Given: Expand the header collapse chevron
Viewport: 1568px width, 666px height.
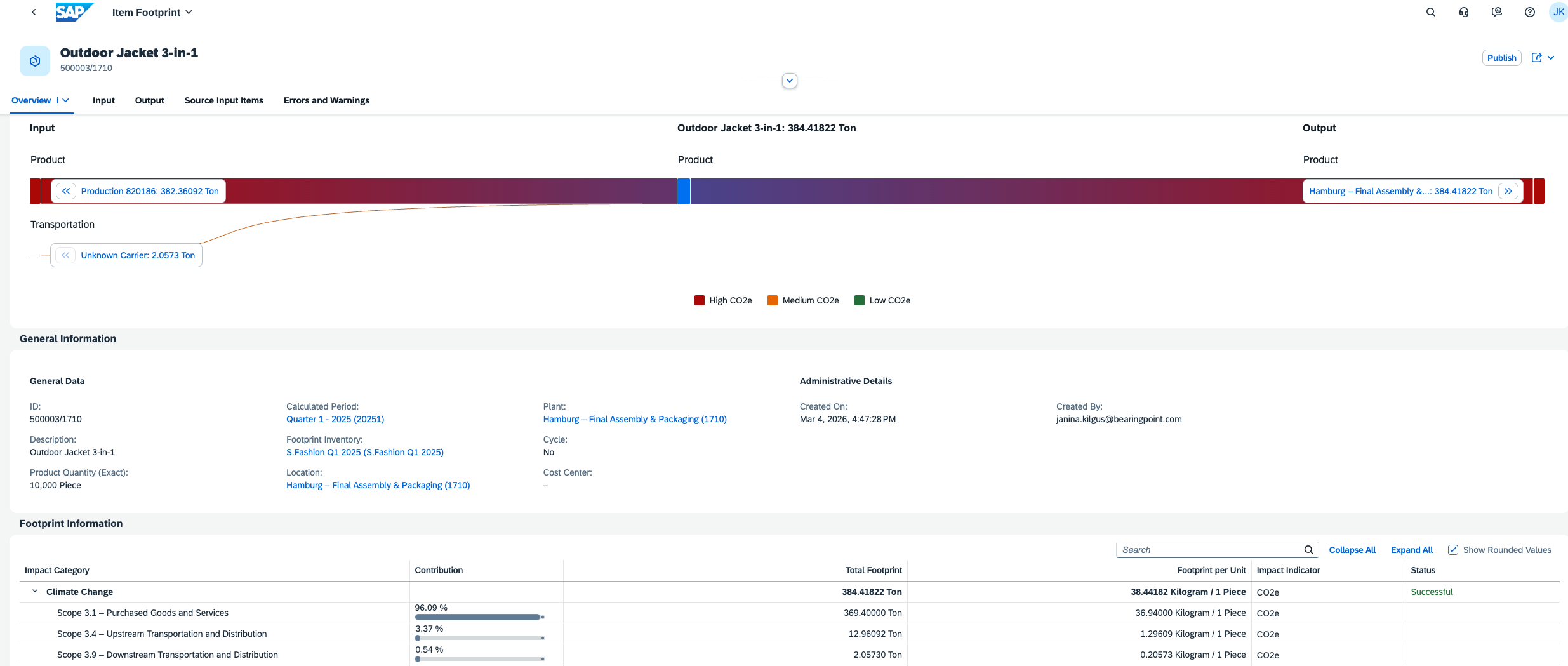Looking at the screenshot, I should coord(789,81).
